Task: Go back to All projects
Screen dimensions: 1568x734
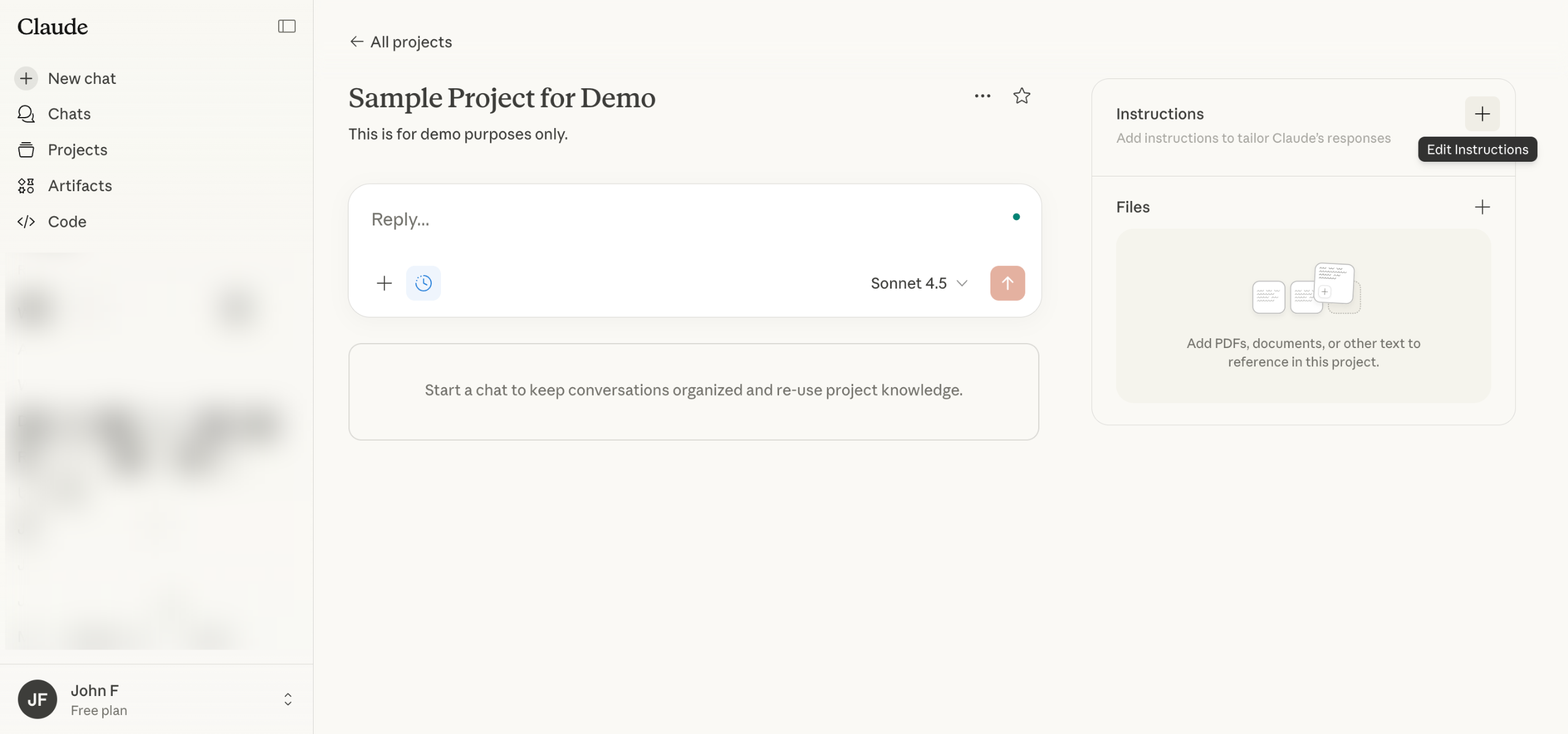Action: [x=401, y=42]
